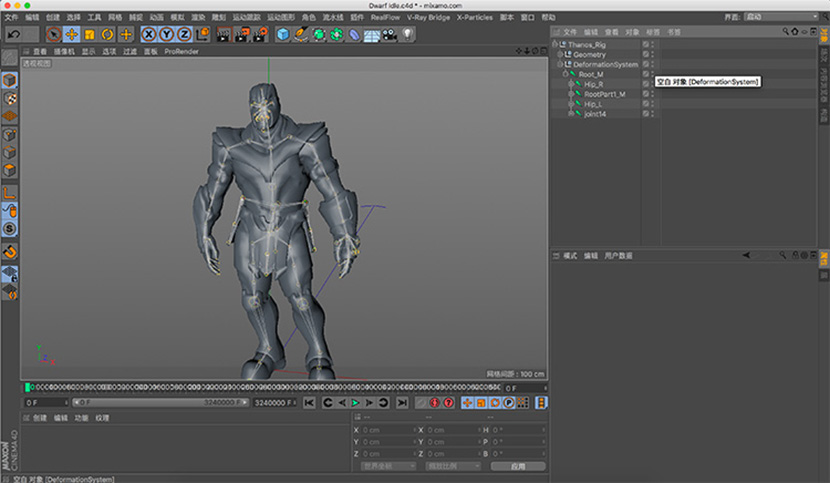
Task: Click the preview range slider bar
Action: tap(160, 403)
